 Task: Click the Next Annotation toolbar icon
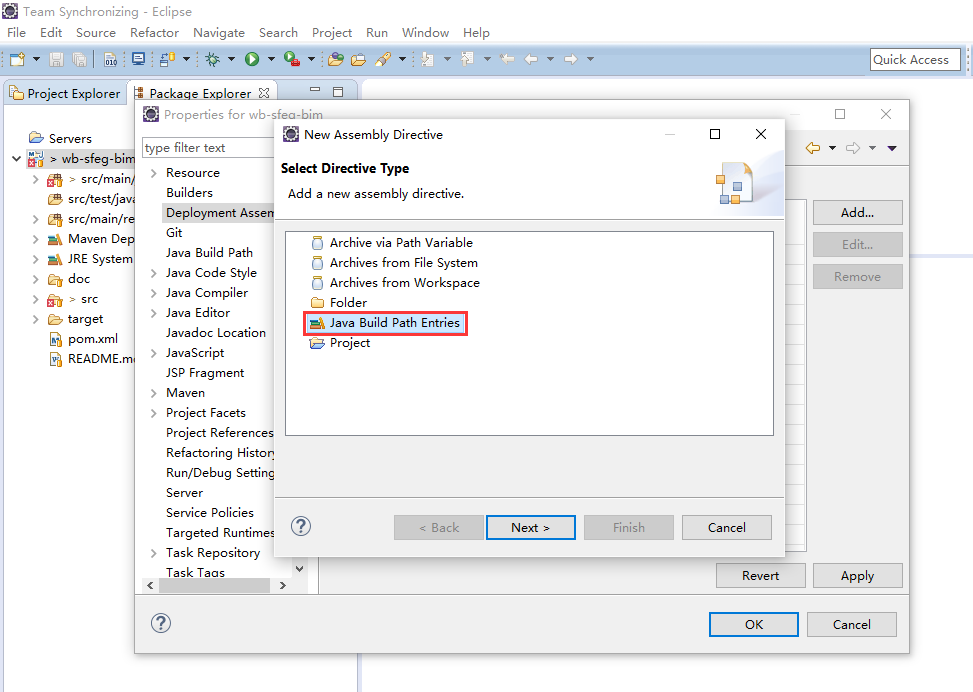point(428,59)
